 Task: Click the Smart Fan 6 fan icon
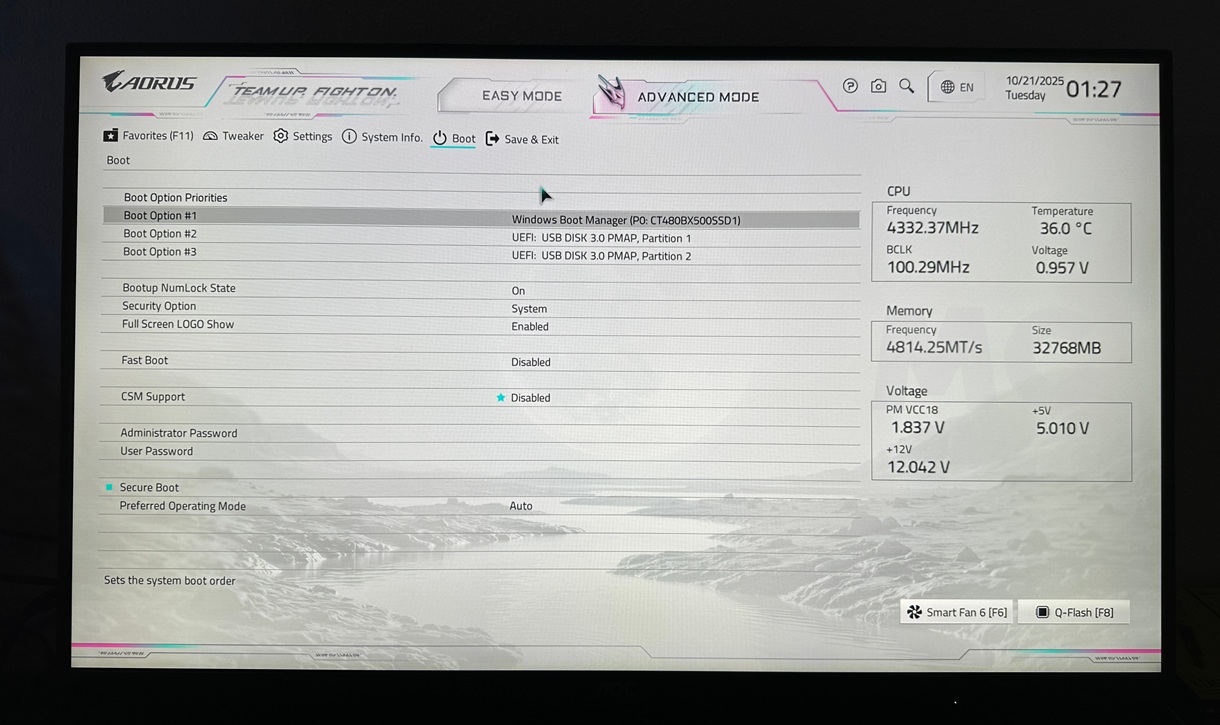pyautogui.click(x=914, y=612)
